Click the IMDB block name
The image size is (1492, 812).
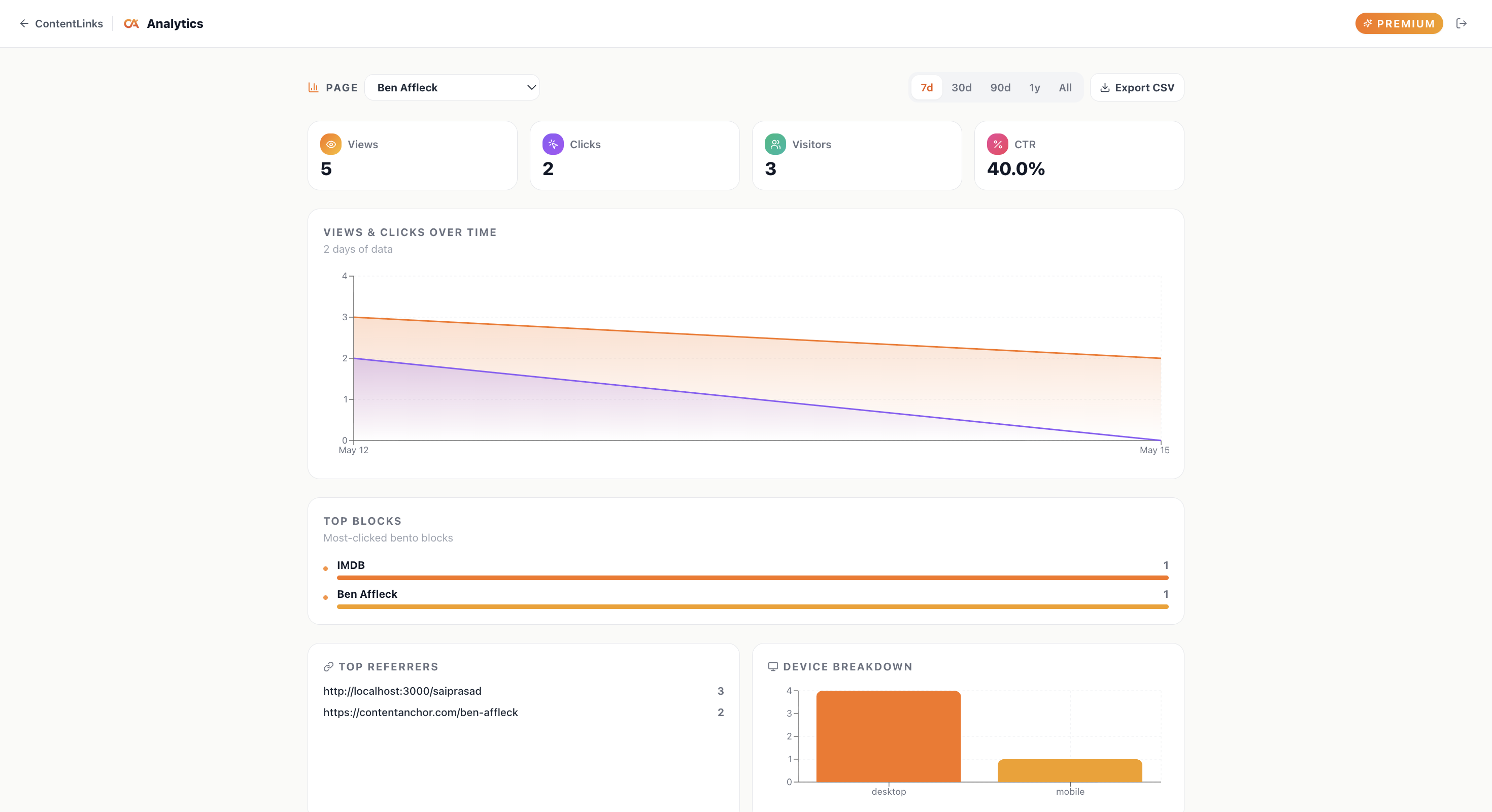pyautogui.click(x=350, y=565)
